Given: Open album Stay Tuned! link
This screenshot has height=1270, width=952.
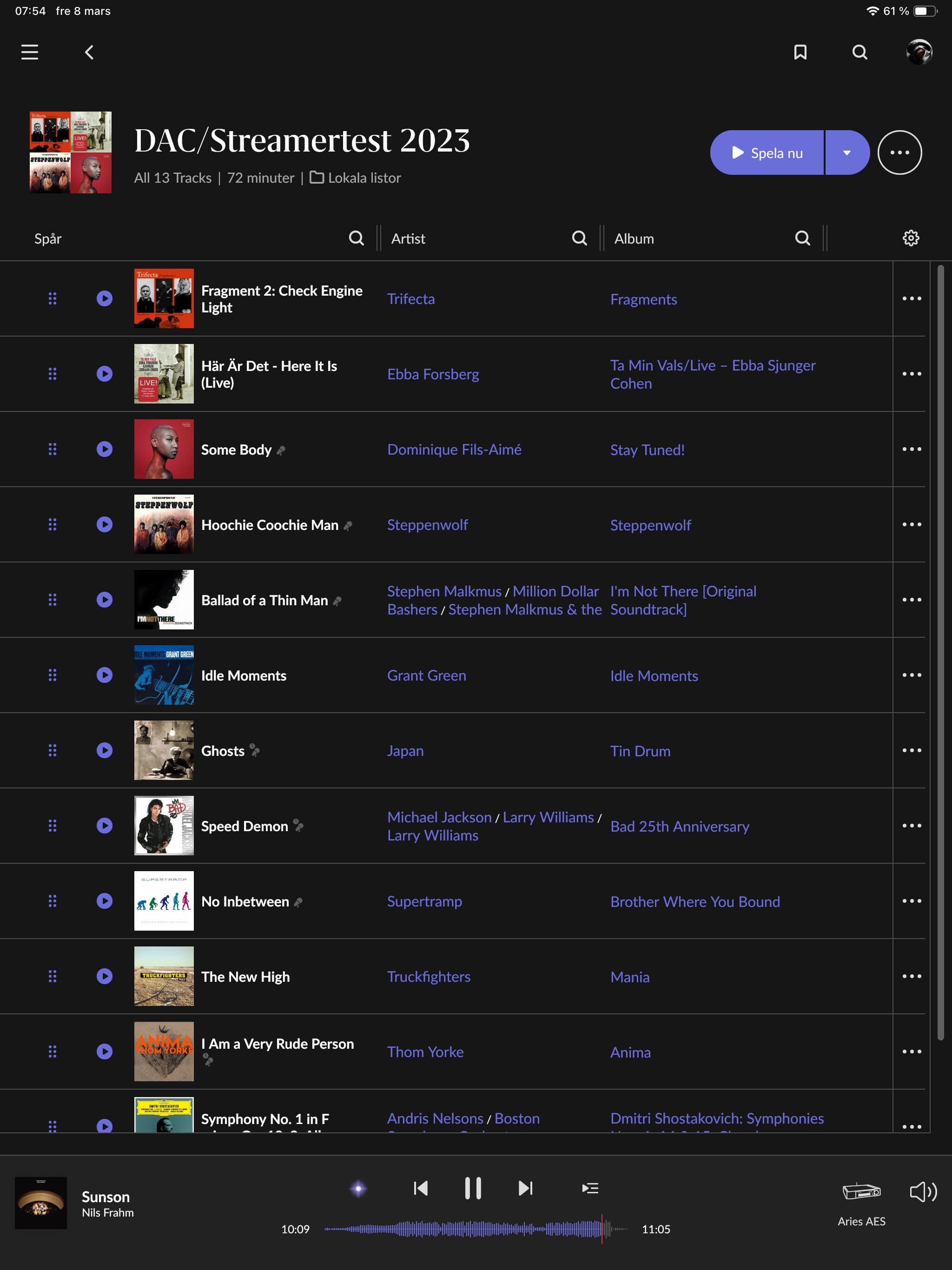Looking at the screenshot, I should (647, 450).
